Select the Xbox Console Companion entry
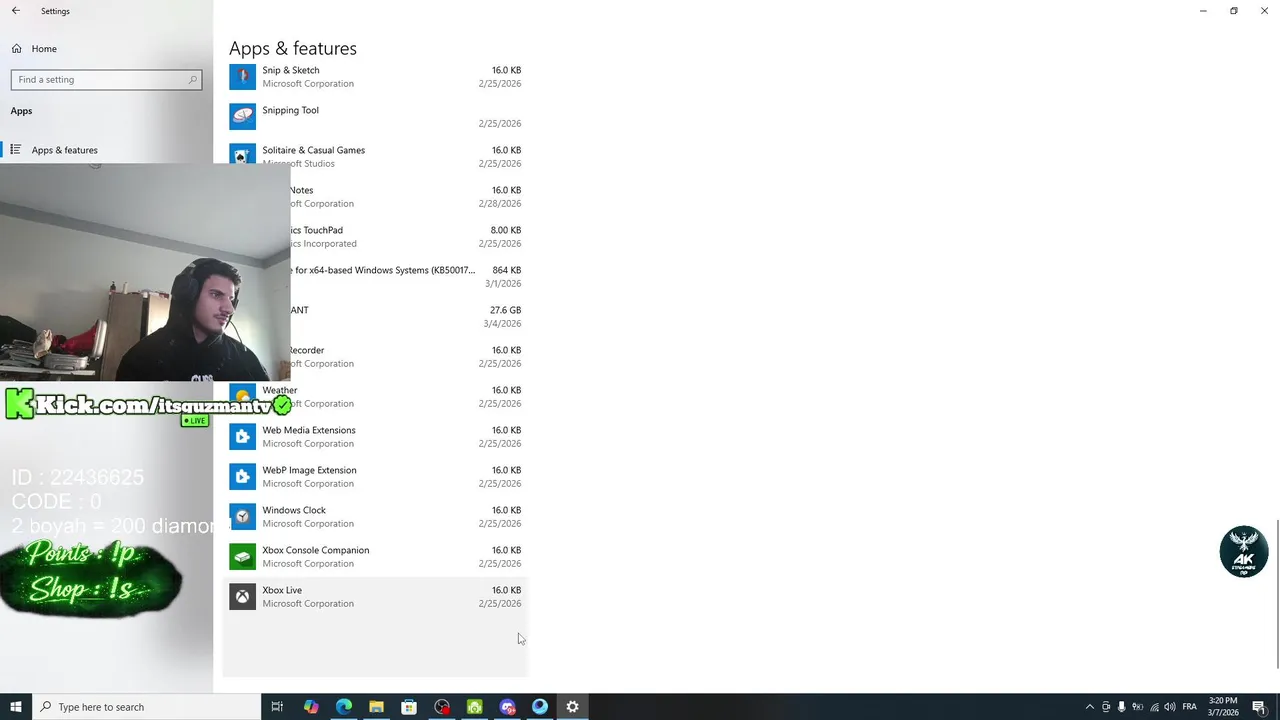1280x720 pixels. click(x=375, y=557)
